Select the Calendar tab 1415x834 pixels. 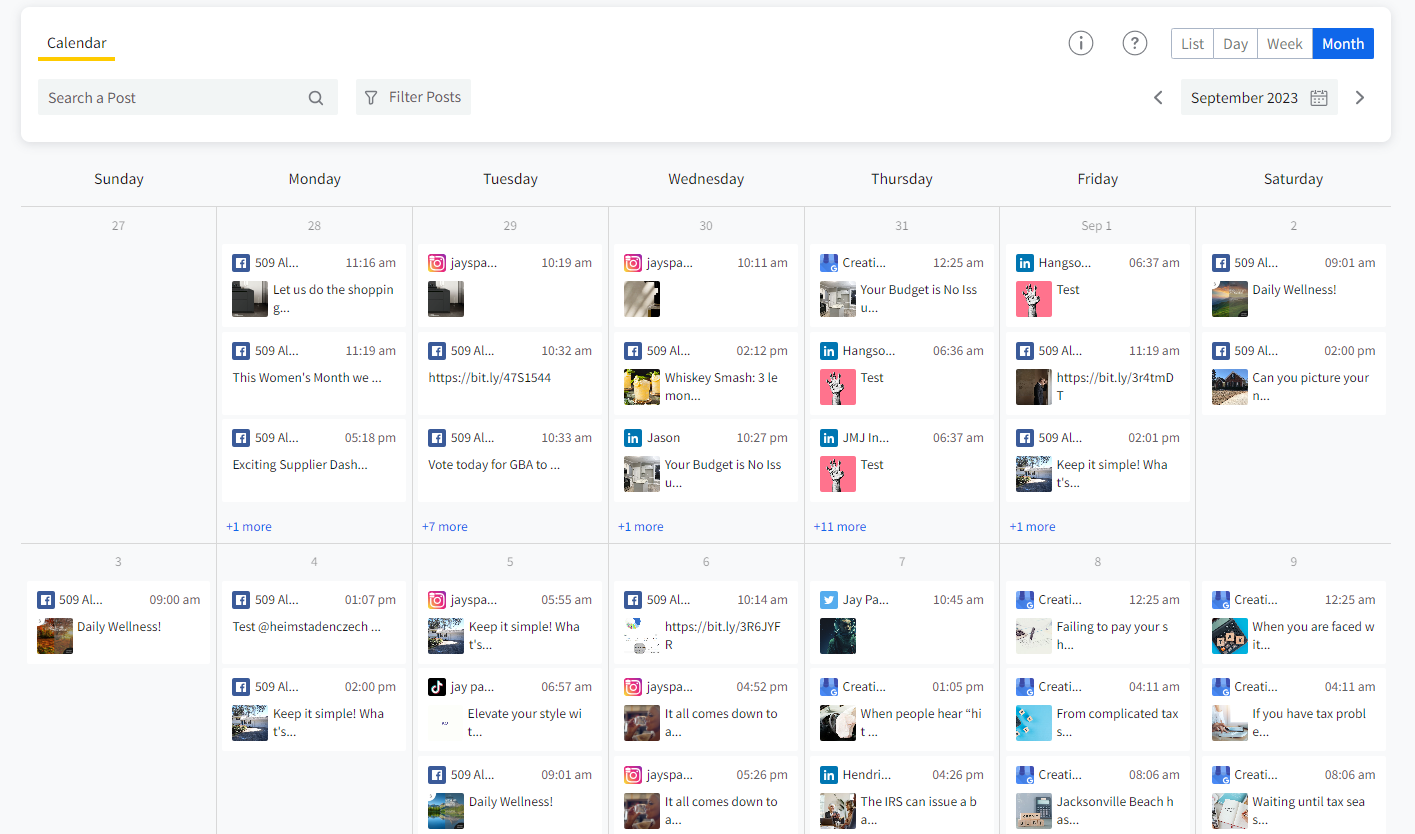[77, 43]
